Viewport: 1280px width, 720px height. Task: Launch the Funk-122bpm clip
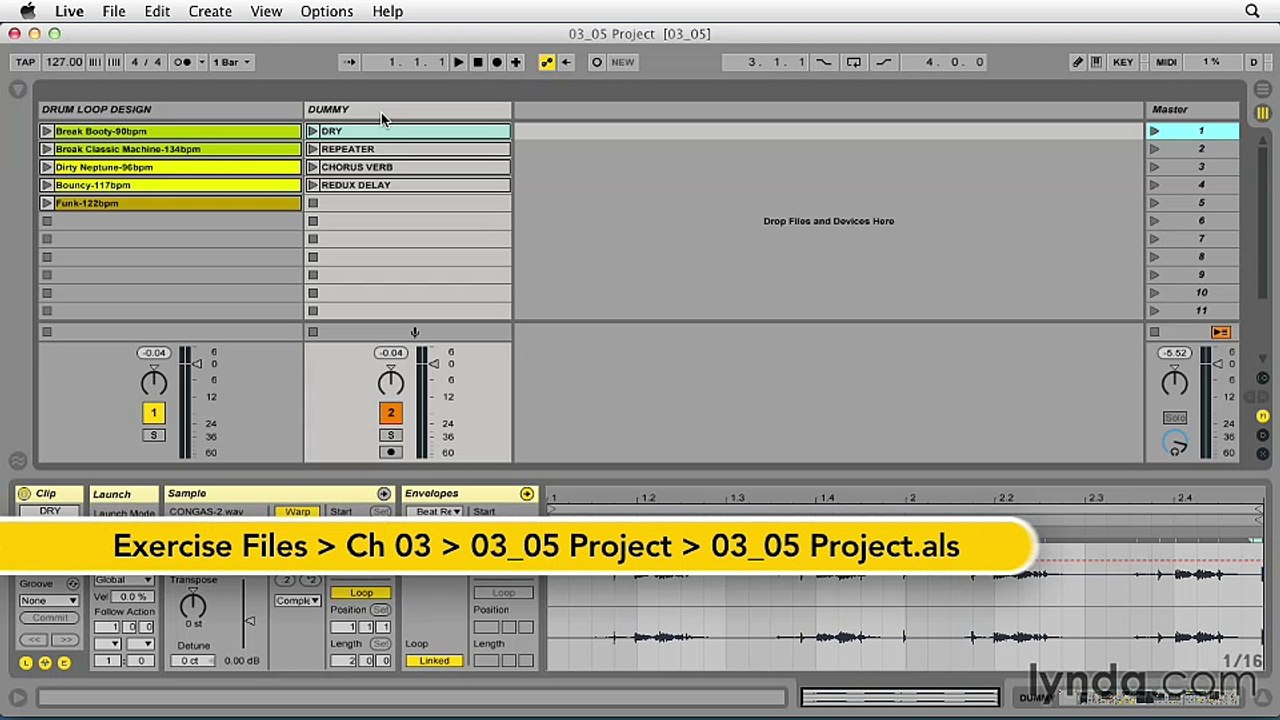pyautogui.click(x=47, y=203)
